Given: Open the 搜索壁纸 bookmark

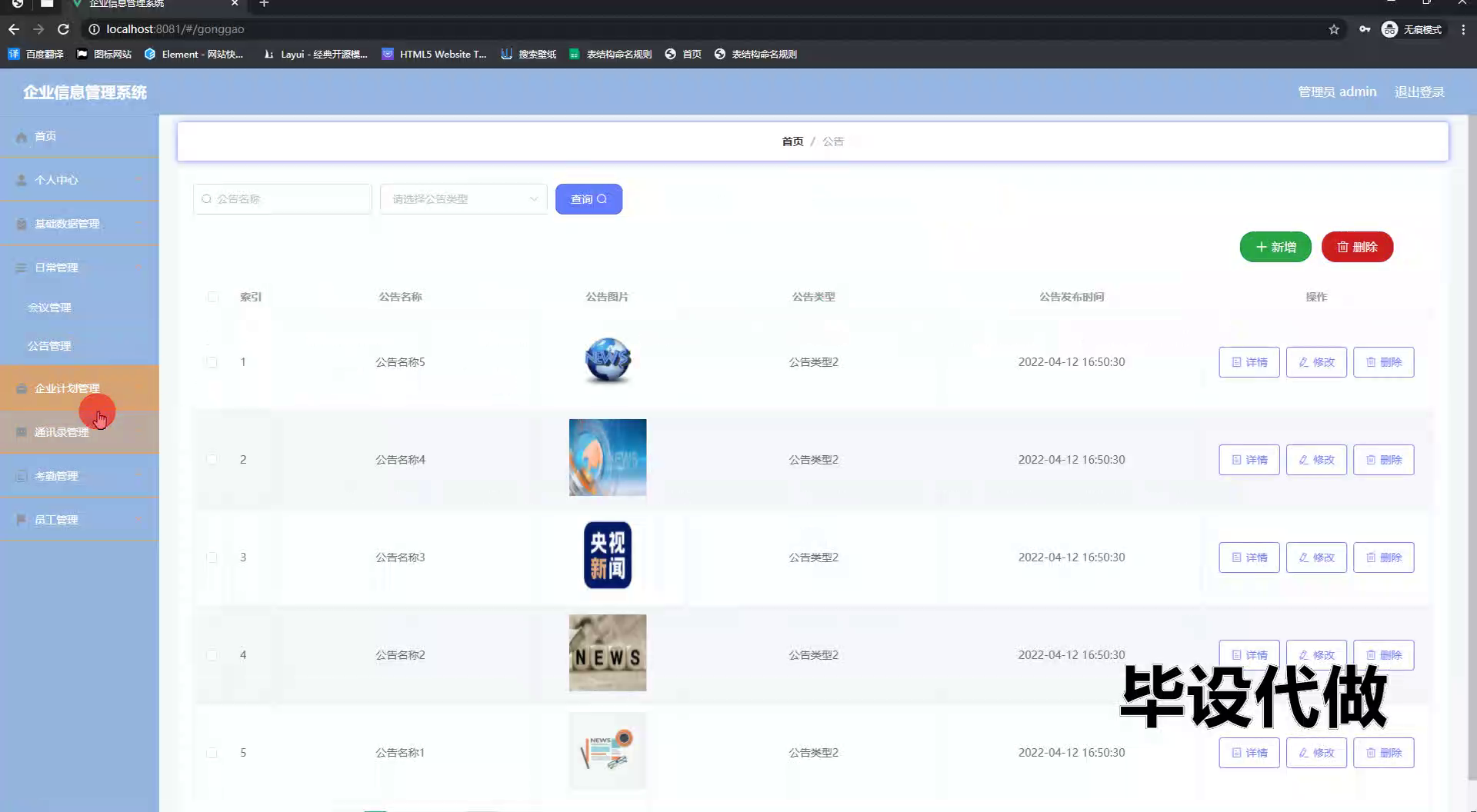Looking at the screenshot, I should click(528, 54).
